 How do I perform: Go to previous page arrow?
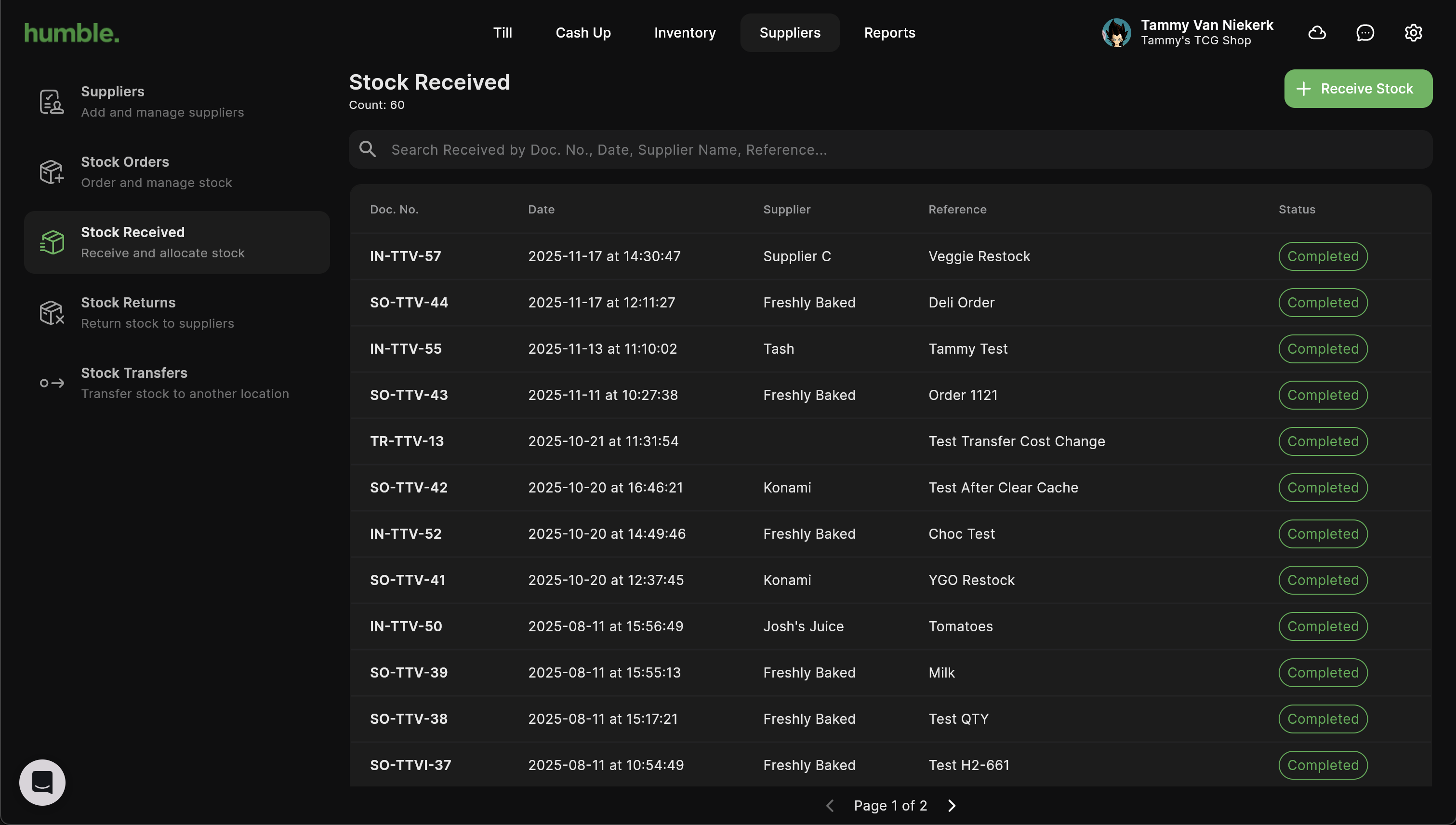830,805
